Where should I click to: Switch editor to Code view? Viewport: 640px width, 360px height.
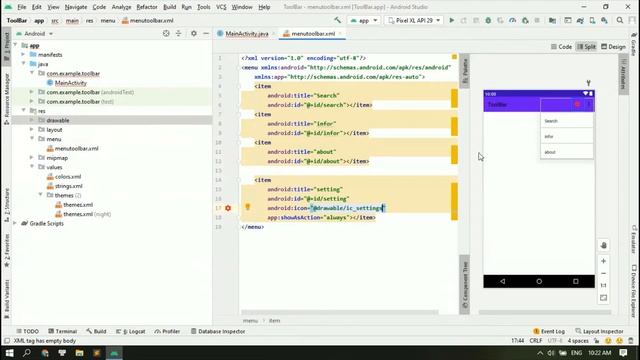coord(561,47)
